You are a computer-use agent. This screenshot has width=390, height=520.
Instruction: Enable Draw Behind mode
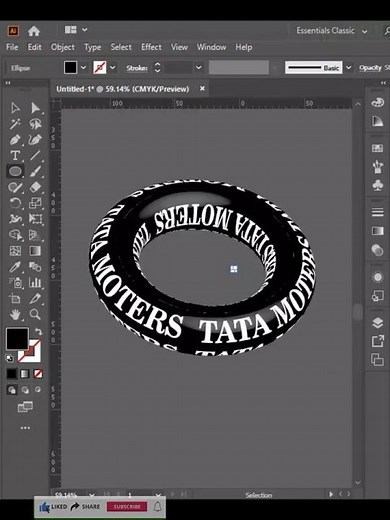pos(25,390)
